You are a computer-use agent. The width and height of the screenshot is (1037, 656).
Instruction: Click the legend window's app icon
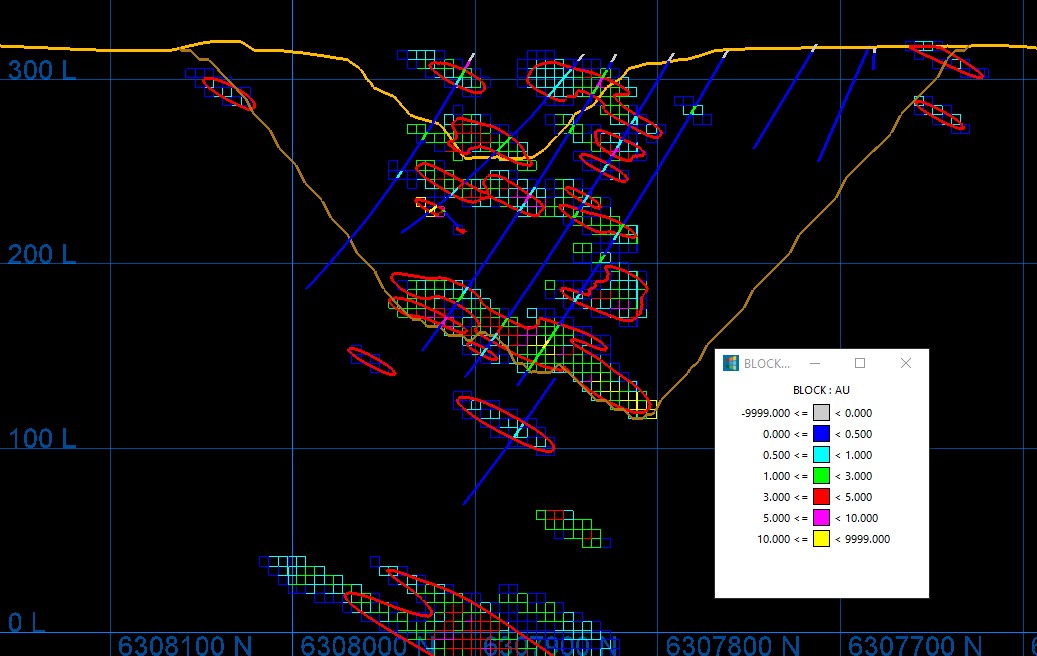(x=731, y=363)
